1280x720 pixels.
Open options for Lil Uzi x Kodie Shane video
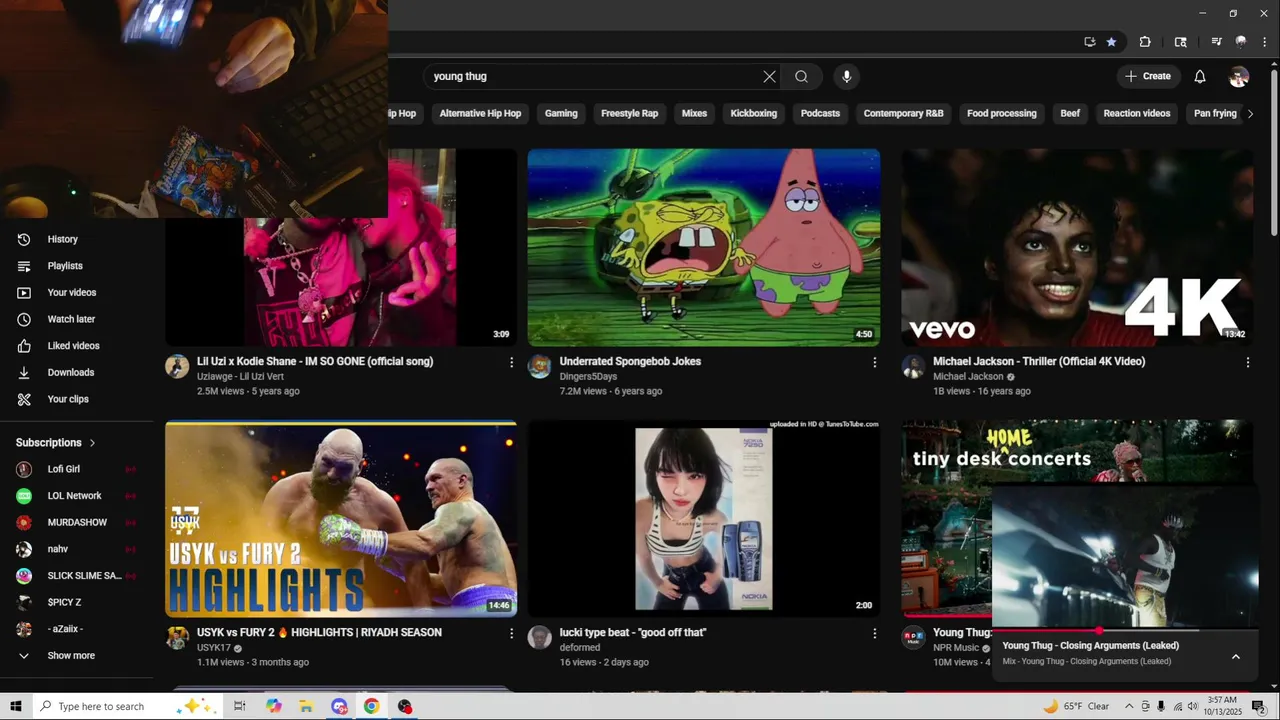click(x=511, y=362)
